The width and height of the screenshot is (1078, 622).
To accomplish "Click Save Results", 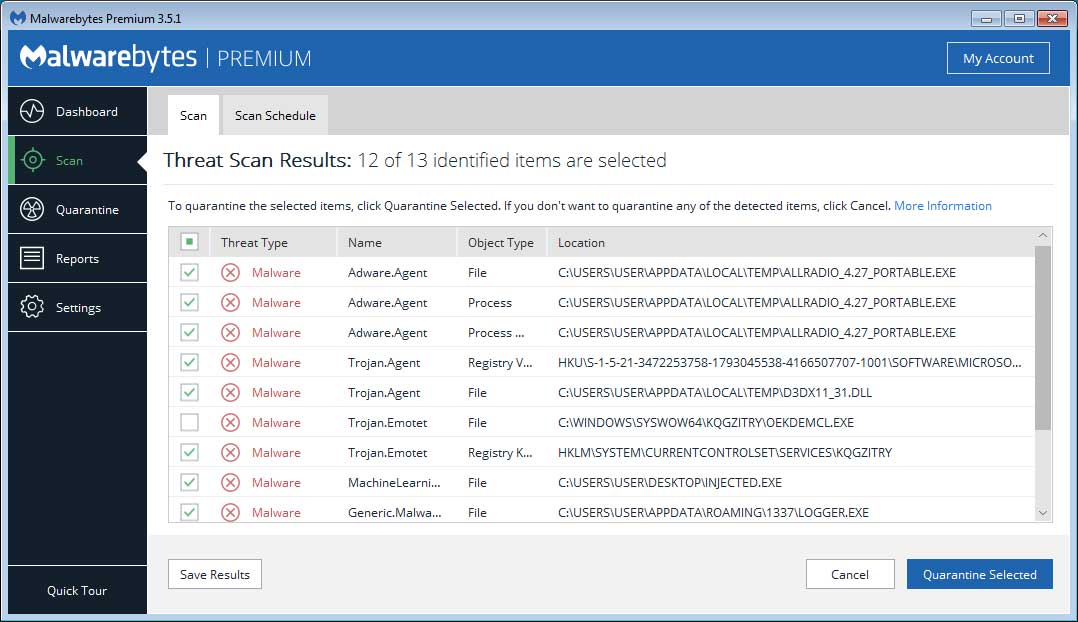I will (214, 574).
